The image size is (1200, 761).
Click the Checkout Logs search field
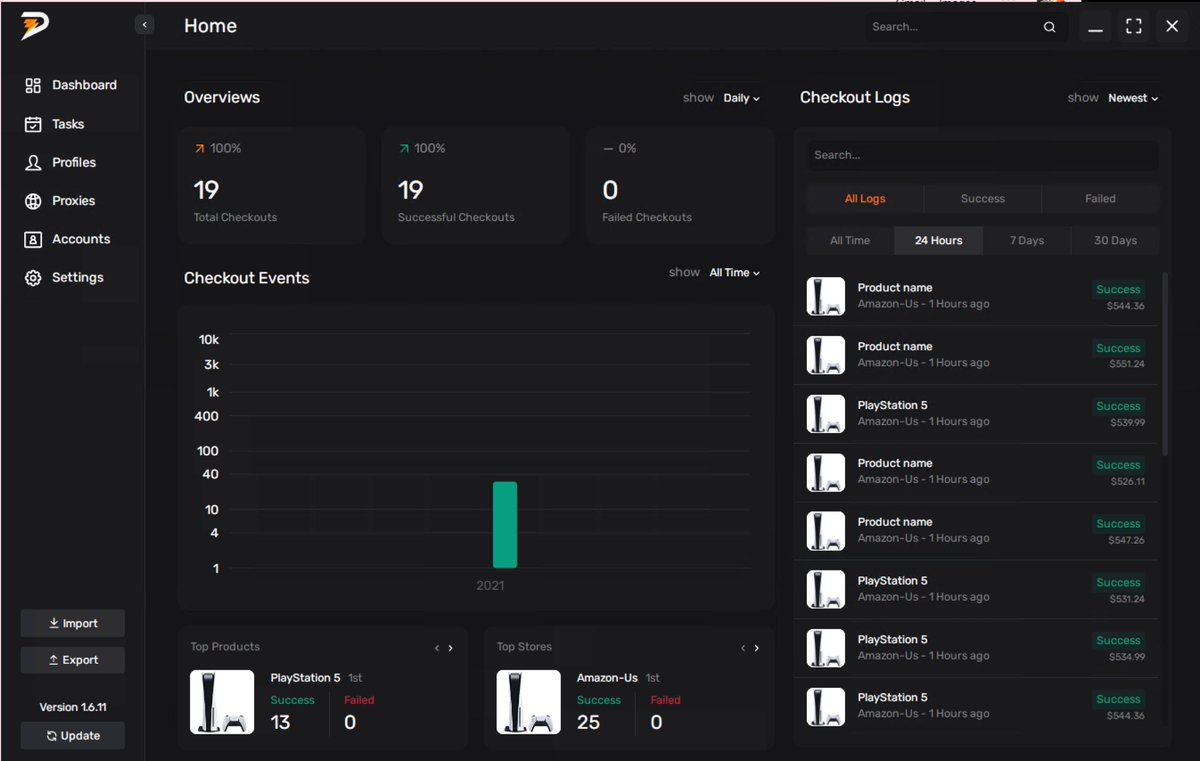click(983, 155)
